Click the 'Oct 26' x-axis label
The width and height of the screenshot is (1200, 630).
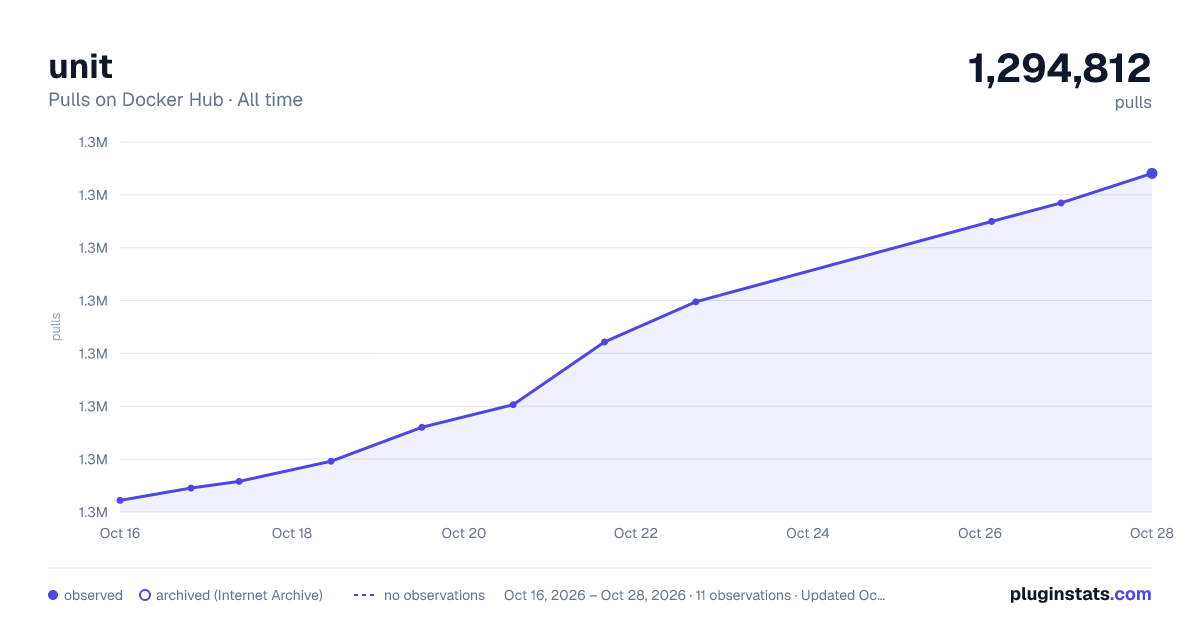(980, 533)
